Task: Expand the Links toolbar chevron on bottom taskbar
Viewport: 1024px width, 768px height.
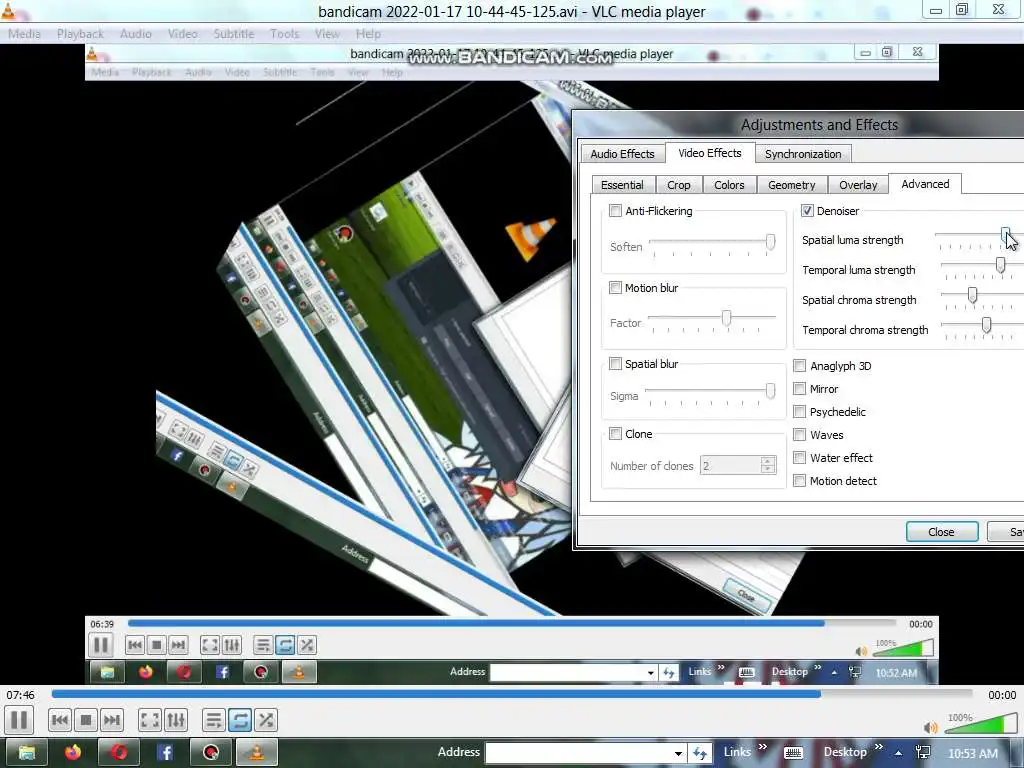Action: [763, 747]
